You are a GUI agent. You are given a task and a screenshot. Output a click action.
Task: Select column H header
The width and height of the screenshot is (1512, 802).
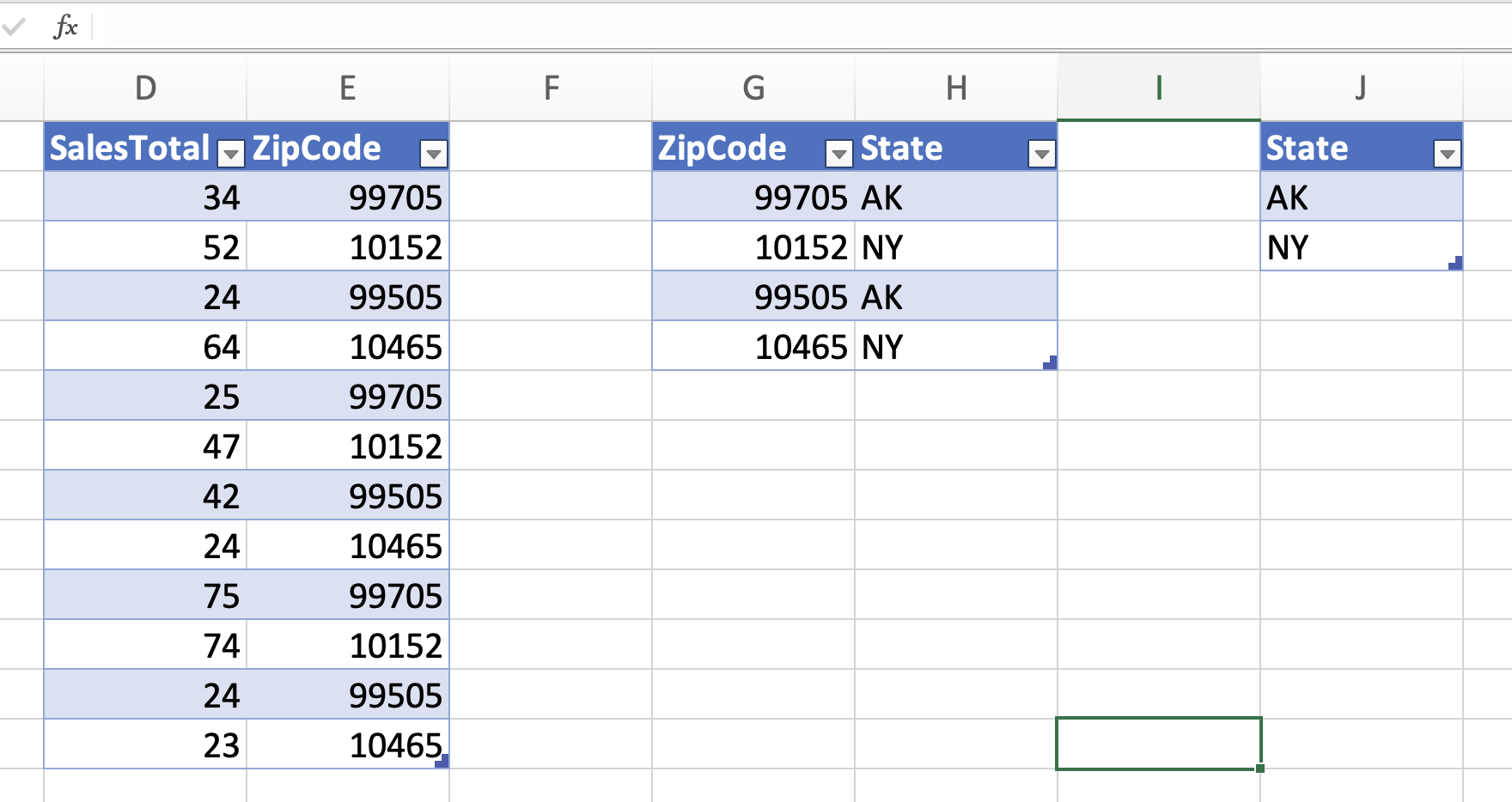(x=956, y=87)
